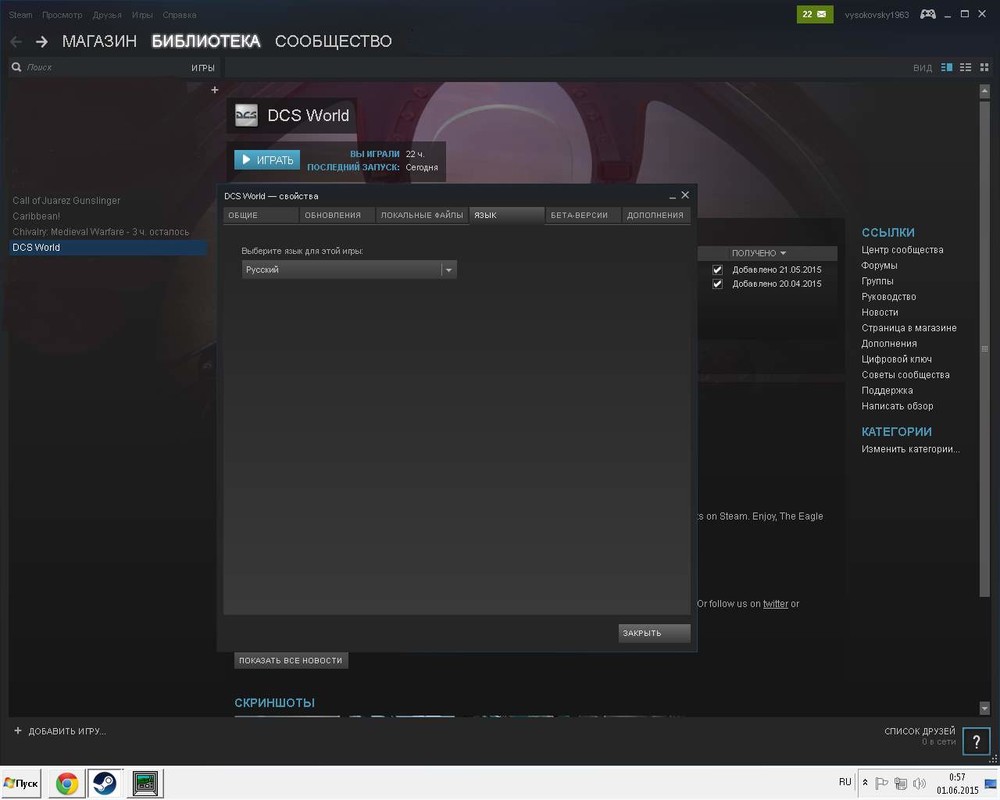The width and height of the screenshot is (1000, 800).
Task: Switch to the ДОПОЛНЕНИЯ tab
Action: pos(656,216)
